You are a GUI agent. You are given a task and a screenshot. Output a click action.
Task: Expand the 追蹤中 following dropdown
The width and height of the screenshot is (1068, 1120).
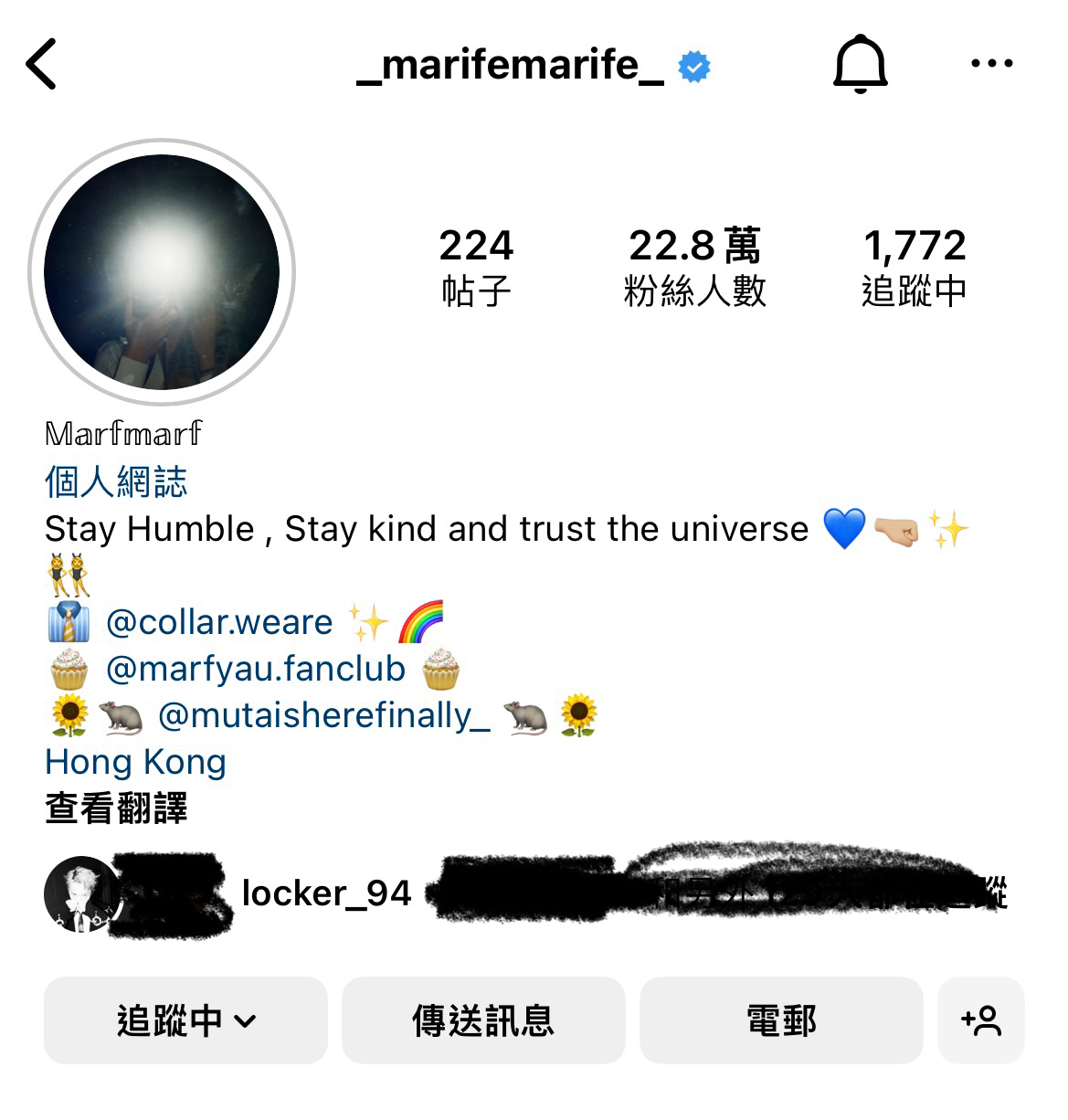185,1020
